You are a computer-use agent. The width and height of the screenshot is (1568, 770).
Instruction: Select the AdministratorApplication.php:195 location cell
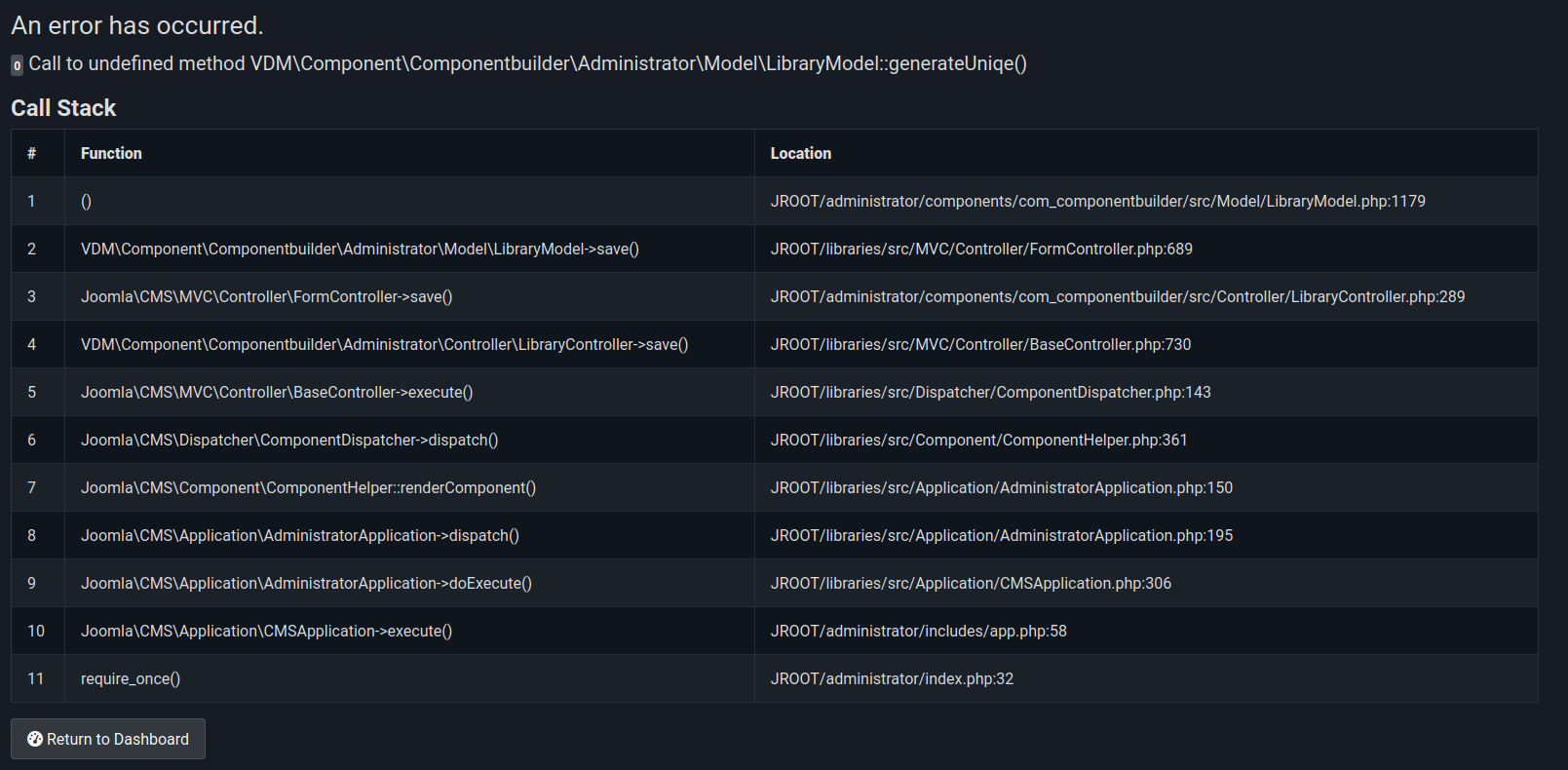(x=1146, y=535)
